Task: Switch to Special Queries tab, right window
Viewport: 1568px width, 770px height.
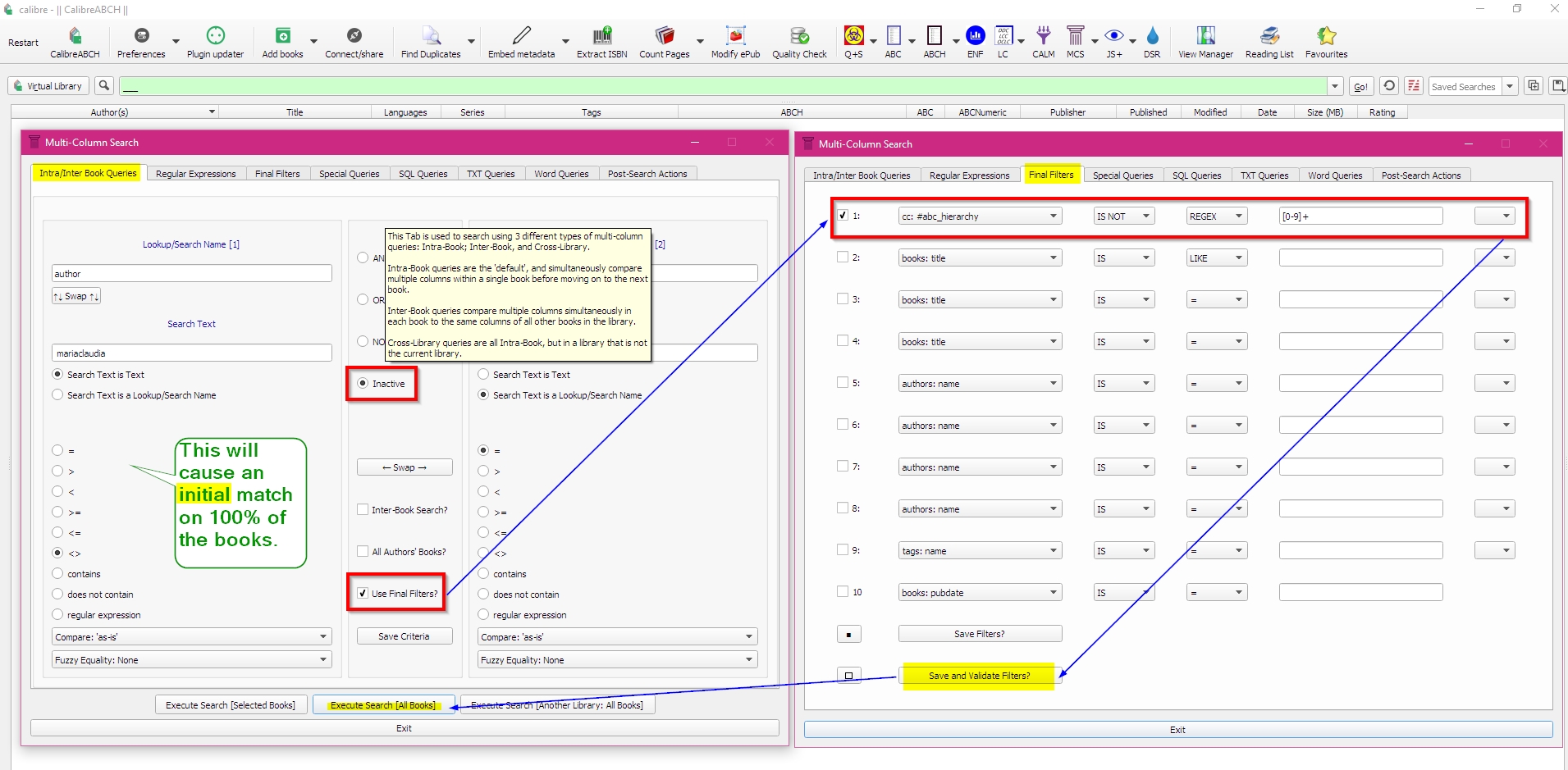Action: 1122,175
